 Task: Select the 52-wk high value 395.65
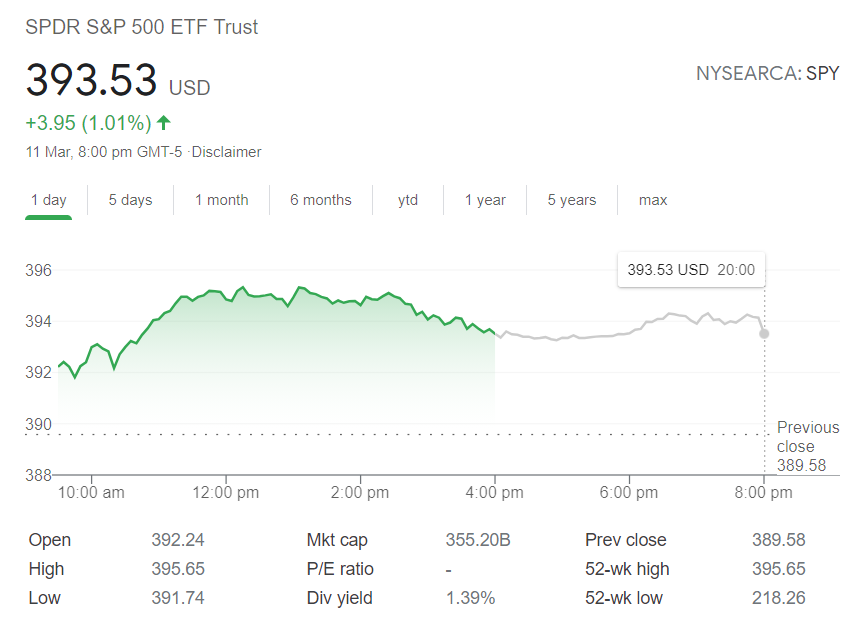779,569
